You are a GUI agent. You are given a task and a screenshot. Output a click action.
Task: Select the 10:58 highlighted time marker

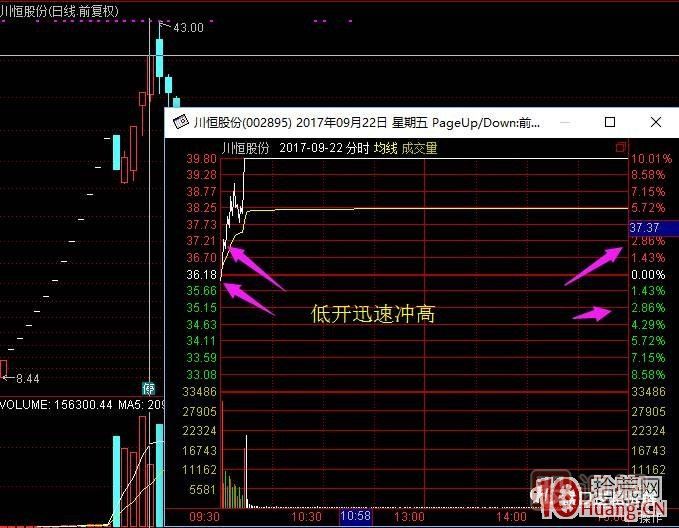point(357,517)
